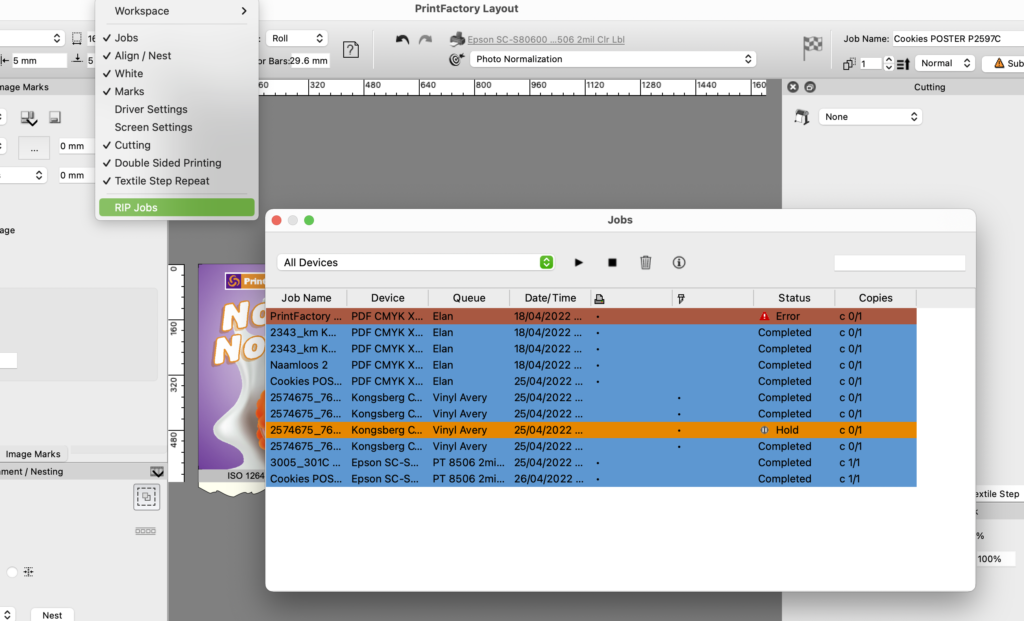Viewport: 1024px width, 621px height.
Task: Select the Cookies POS job dated 26/04/2022
Action: (x=591, y=479)
